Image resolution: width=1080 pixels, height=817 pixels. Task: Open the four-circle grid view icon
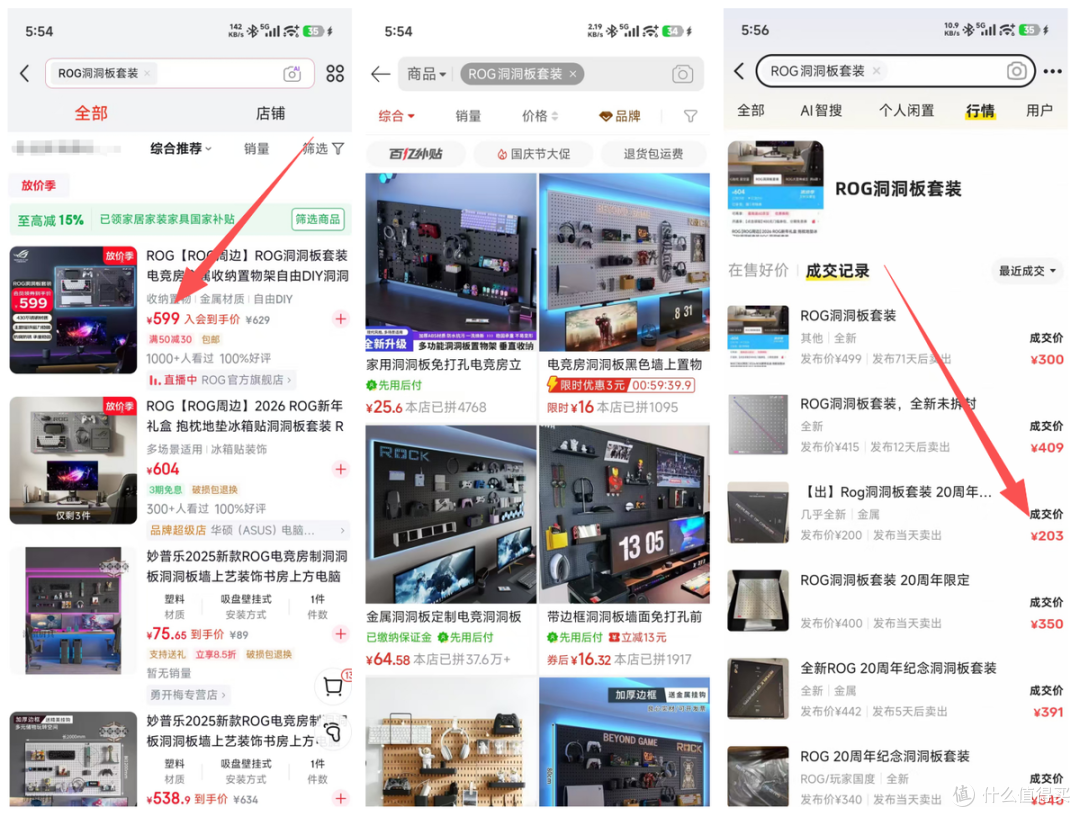point(335,74)
